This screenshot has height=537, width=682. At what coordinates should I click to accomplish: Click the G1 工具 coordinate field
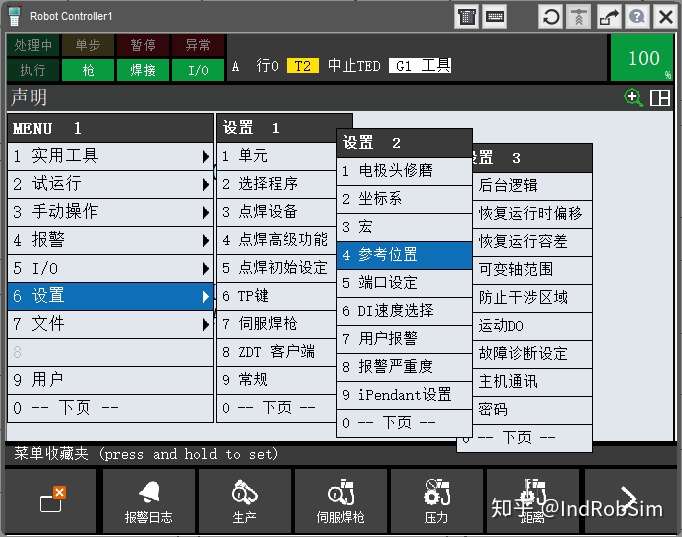[x=420, y=66]
